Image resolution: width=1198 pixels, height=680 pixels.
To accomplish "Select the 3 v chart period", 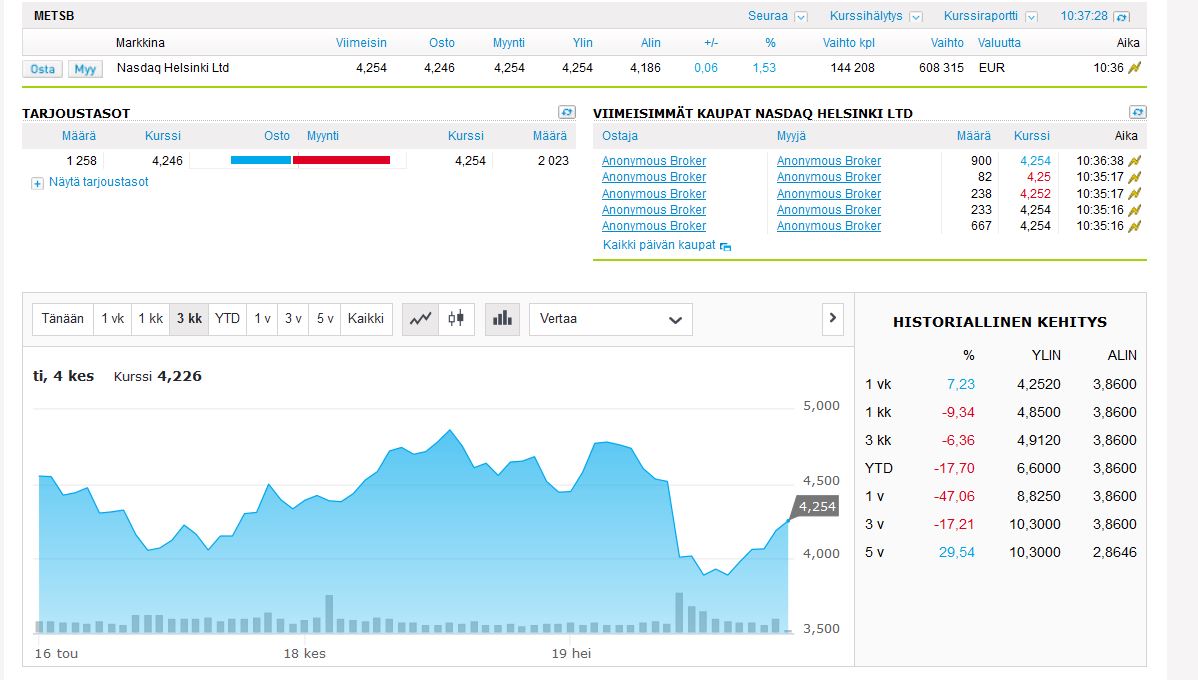I will click(293, 319).
